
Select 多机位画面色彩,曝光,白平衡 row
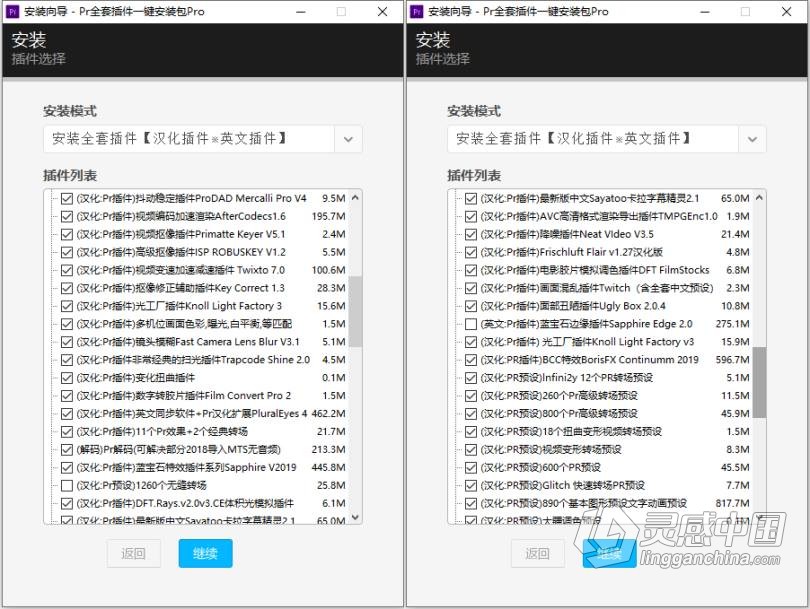pos(204,324)
